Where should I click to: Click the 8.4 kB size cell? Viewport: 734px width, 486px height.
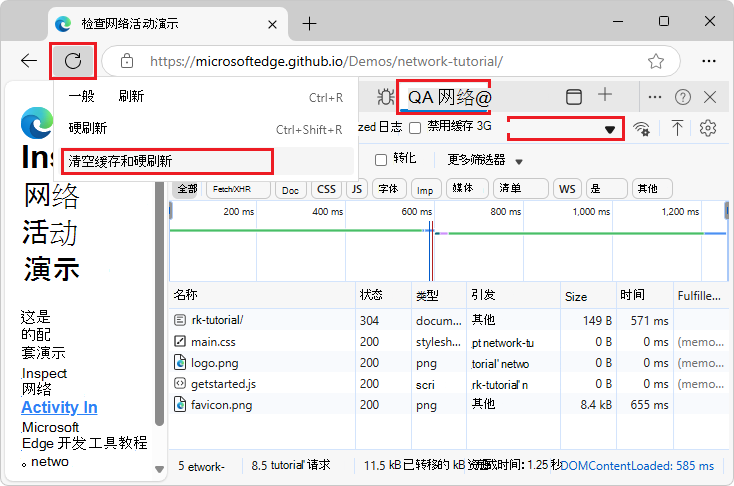pos(596,405)
